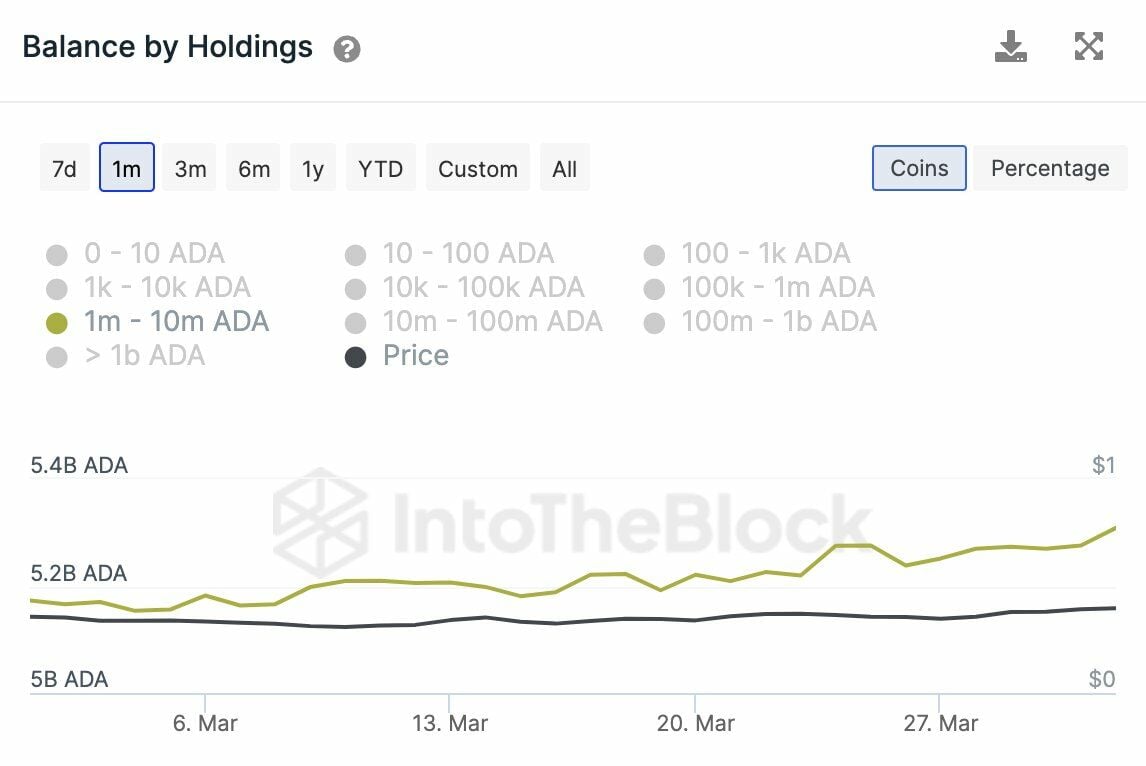Click the > 1b ADA legend dot
The image size is (1146, 766).
coord(57,357)
